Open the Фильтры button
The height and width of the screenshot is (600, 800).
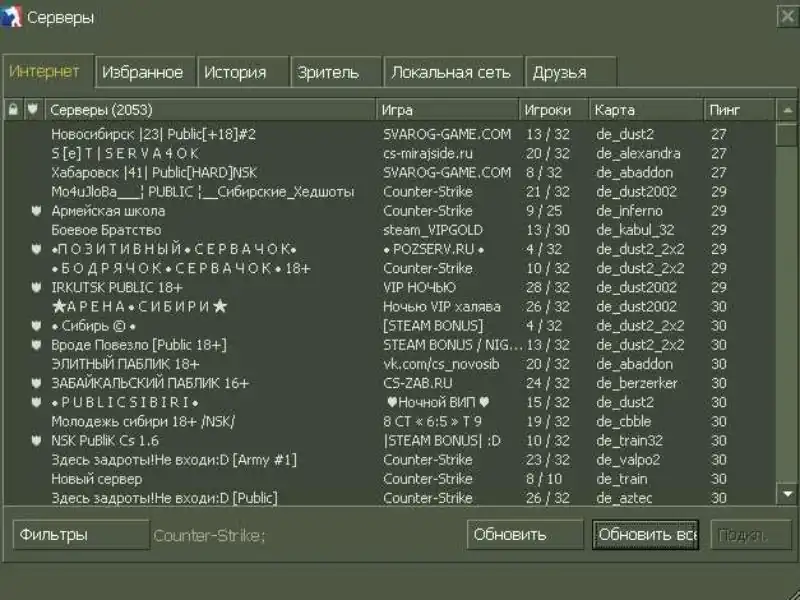[x=81, y=535]
